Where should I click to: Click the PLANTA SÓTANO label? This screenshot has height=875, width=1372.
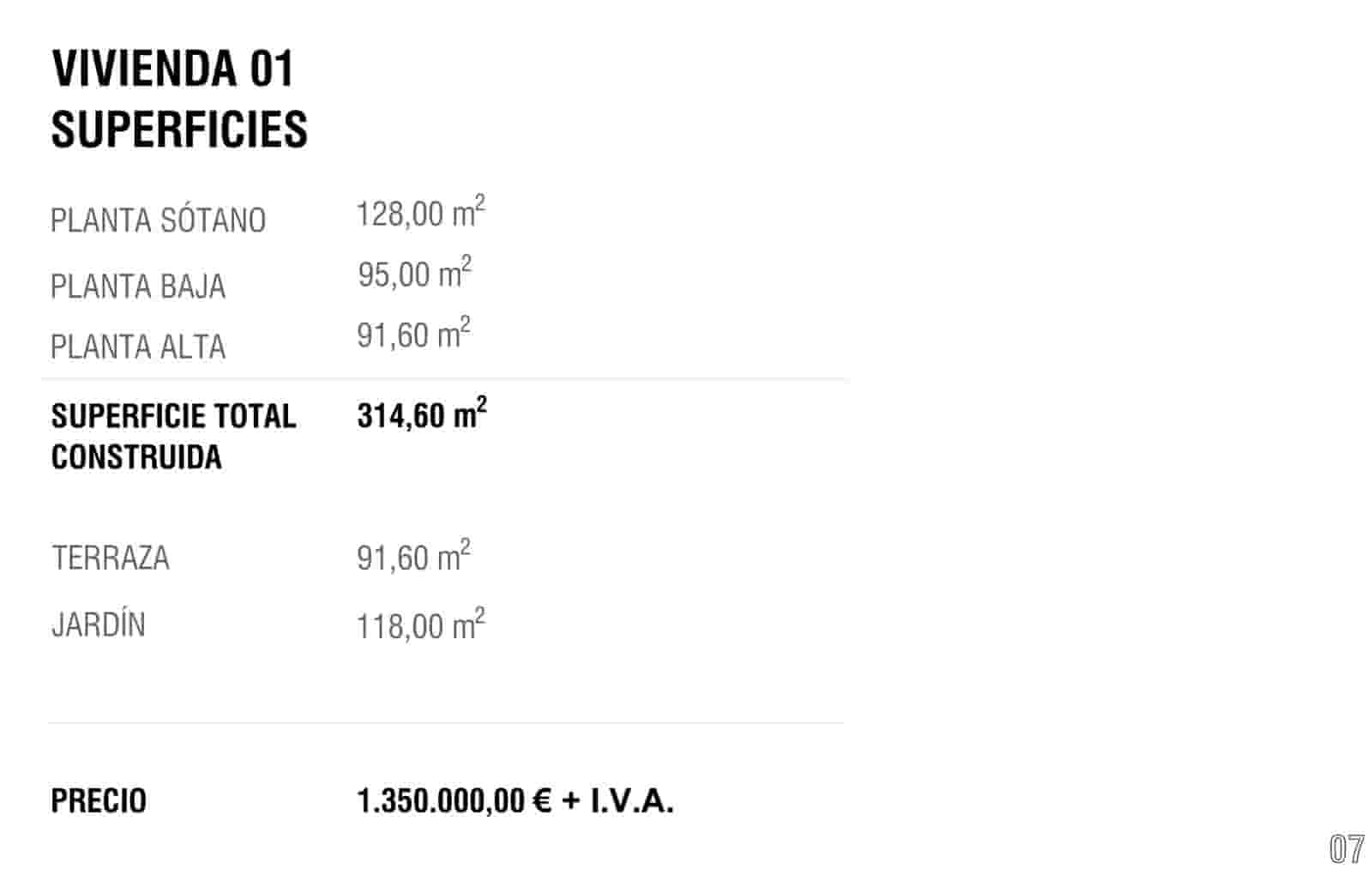pyautogui.click(x=159, y=220)
